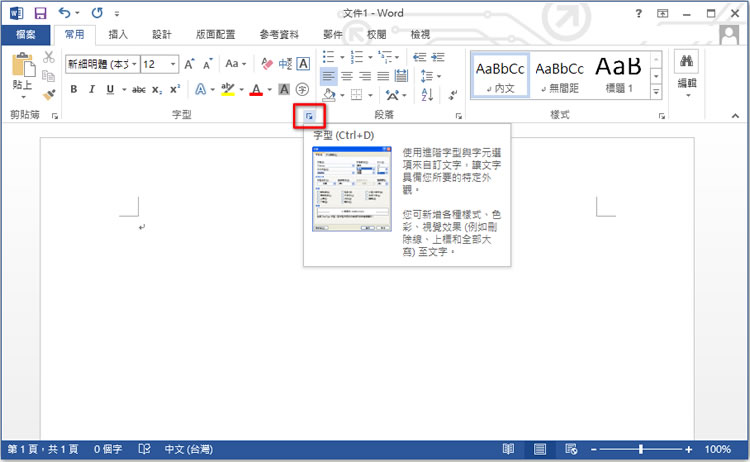Select the 無間距 style thumbnail
This screenshot has height=462, width=750.
pos(560,76)
